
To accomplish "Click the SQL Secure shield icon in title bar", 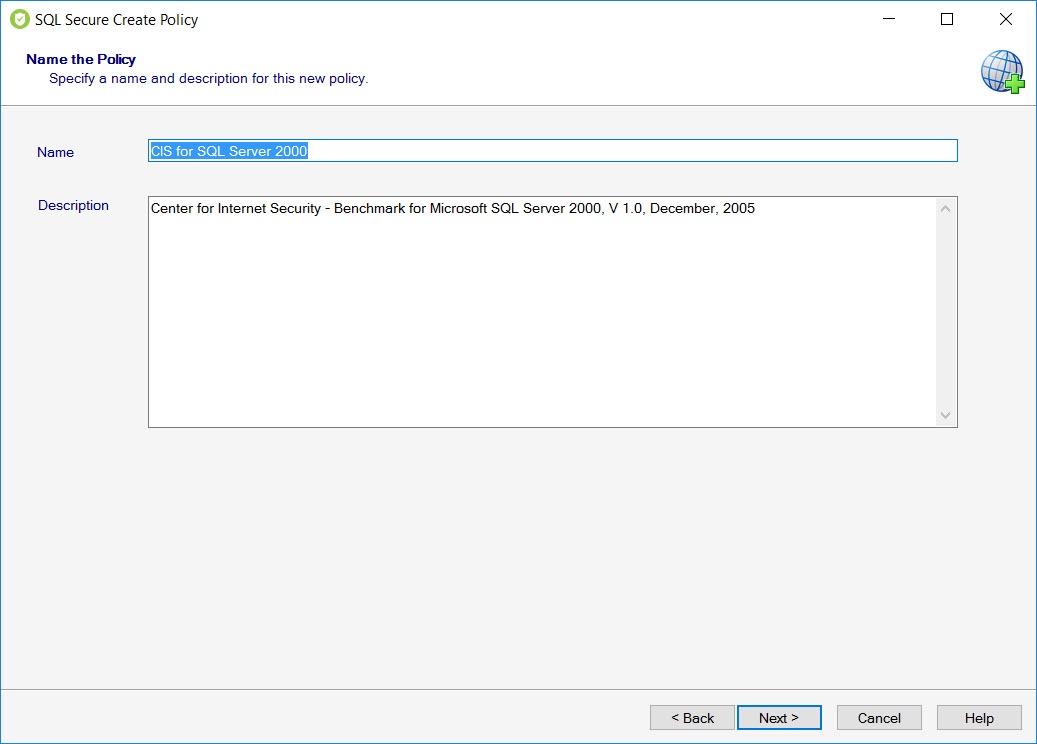I will pos(20,19).
